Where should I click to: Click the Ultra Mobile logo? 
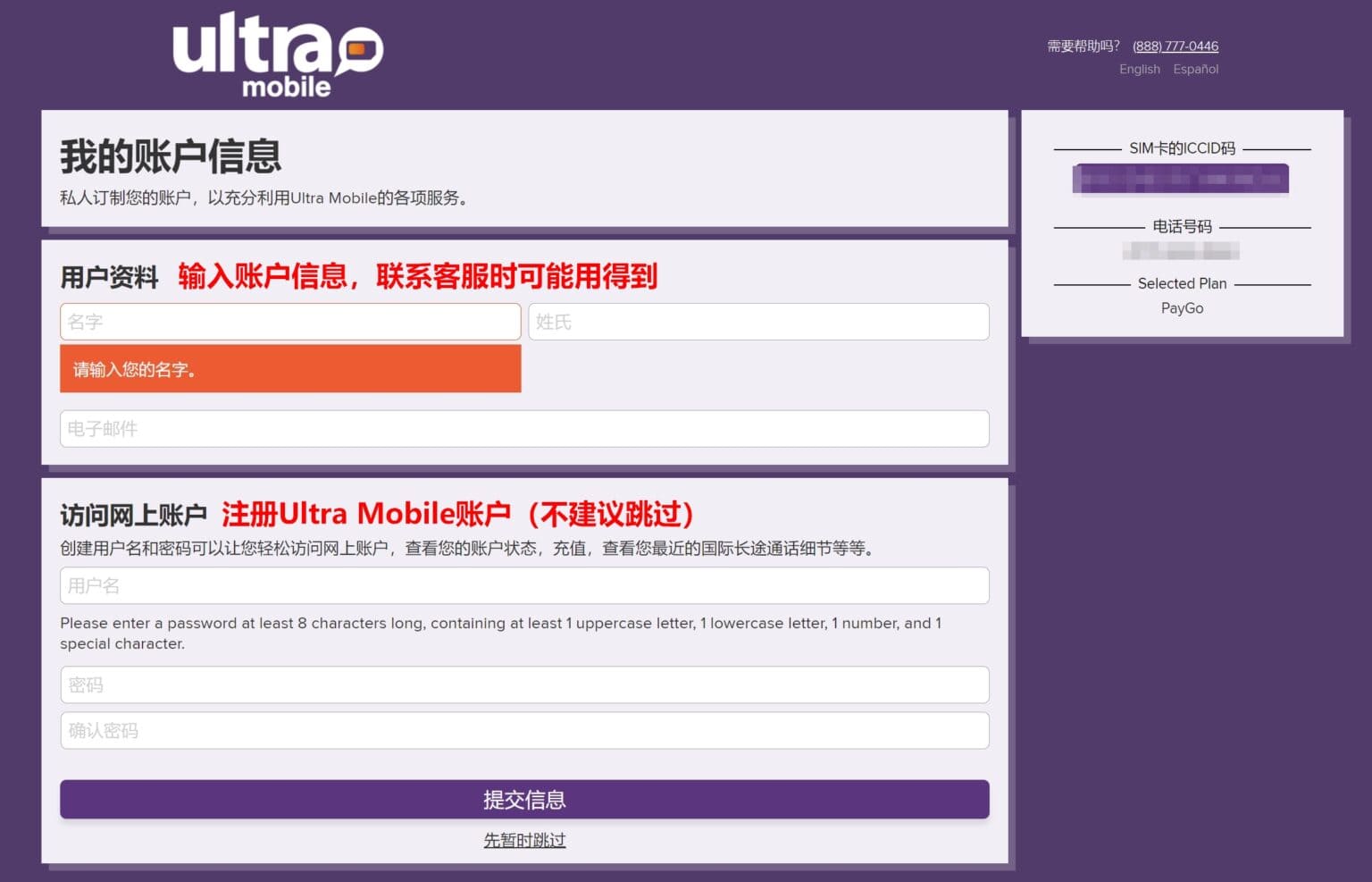pos(278,55)
